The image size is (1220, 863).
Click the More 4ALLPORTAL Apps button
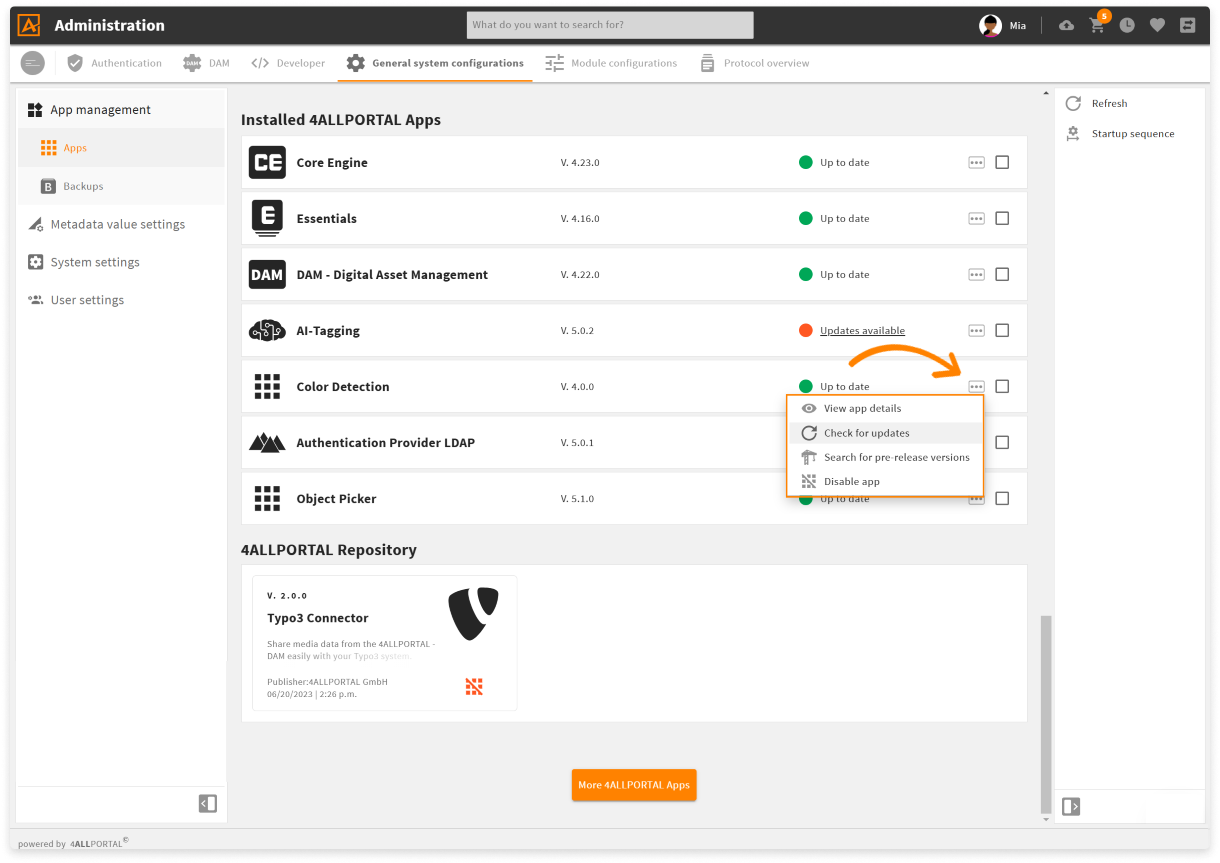(634, 785)
